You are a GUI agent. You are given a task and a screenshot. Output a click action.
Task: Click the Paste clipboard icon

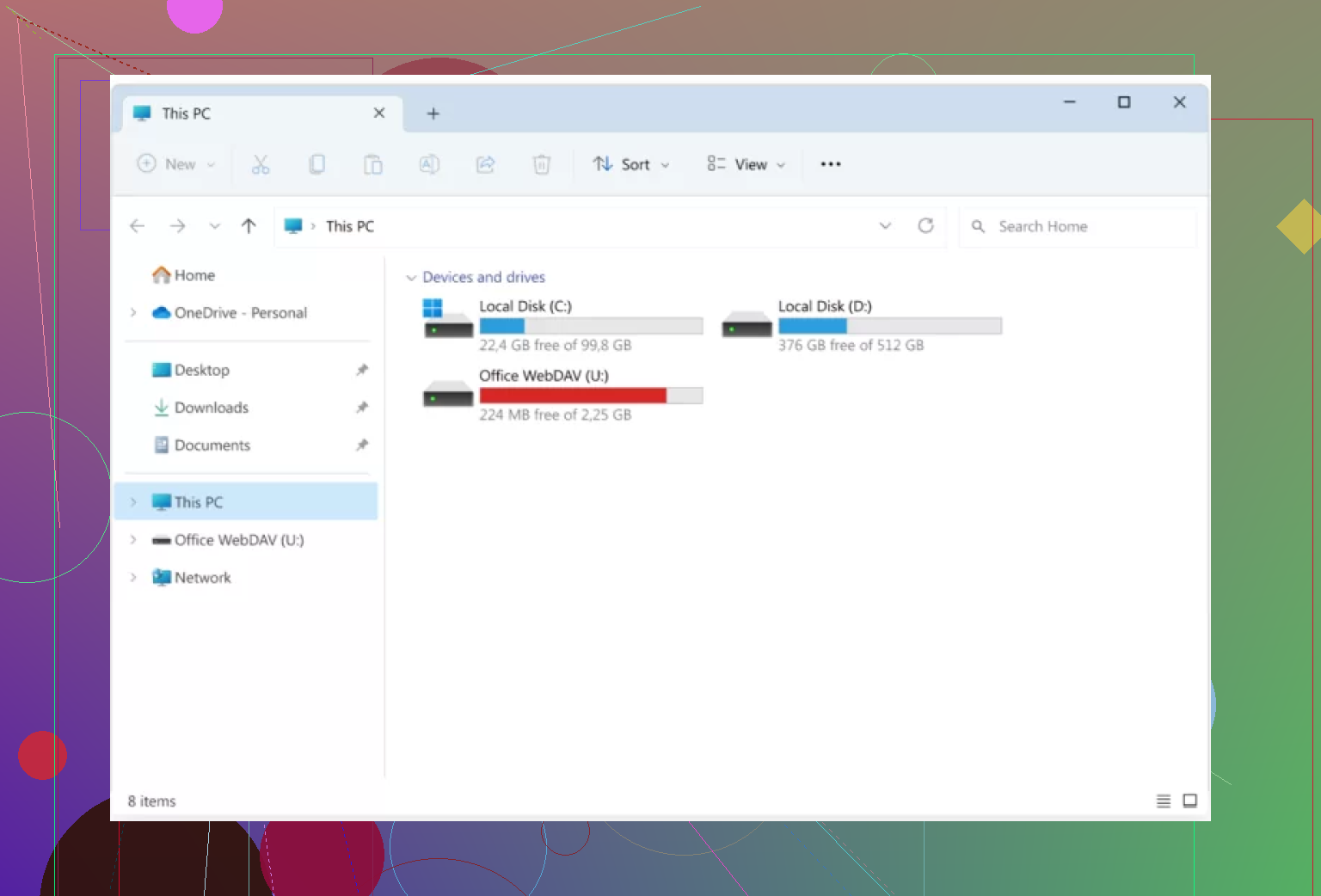tap(372, 164)
